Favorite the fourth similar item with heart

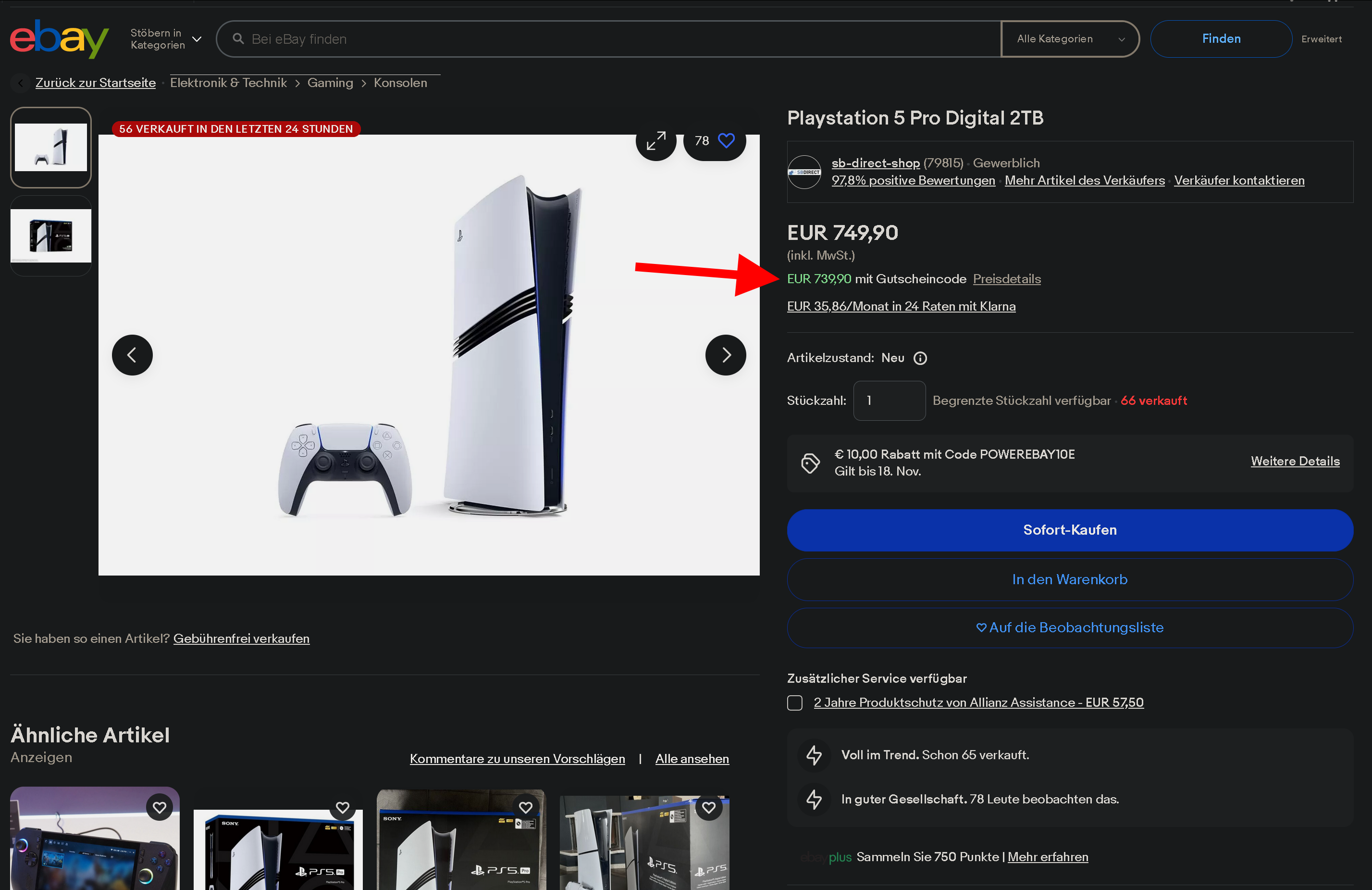(708, 807)
